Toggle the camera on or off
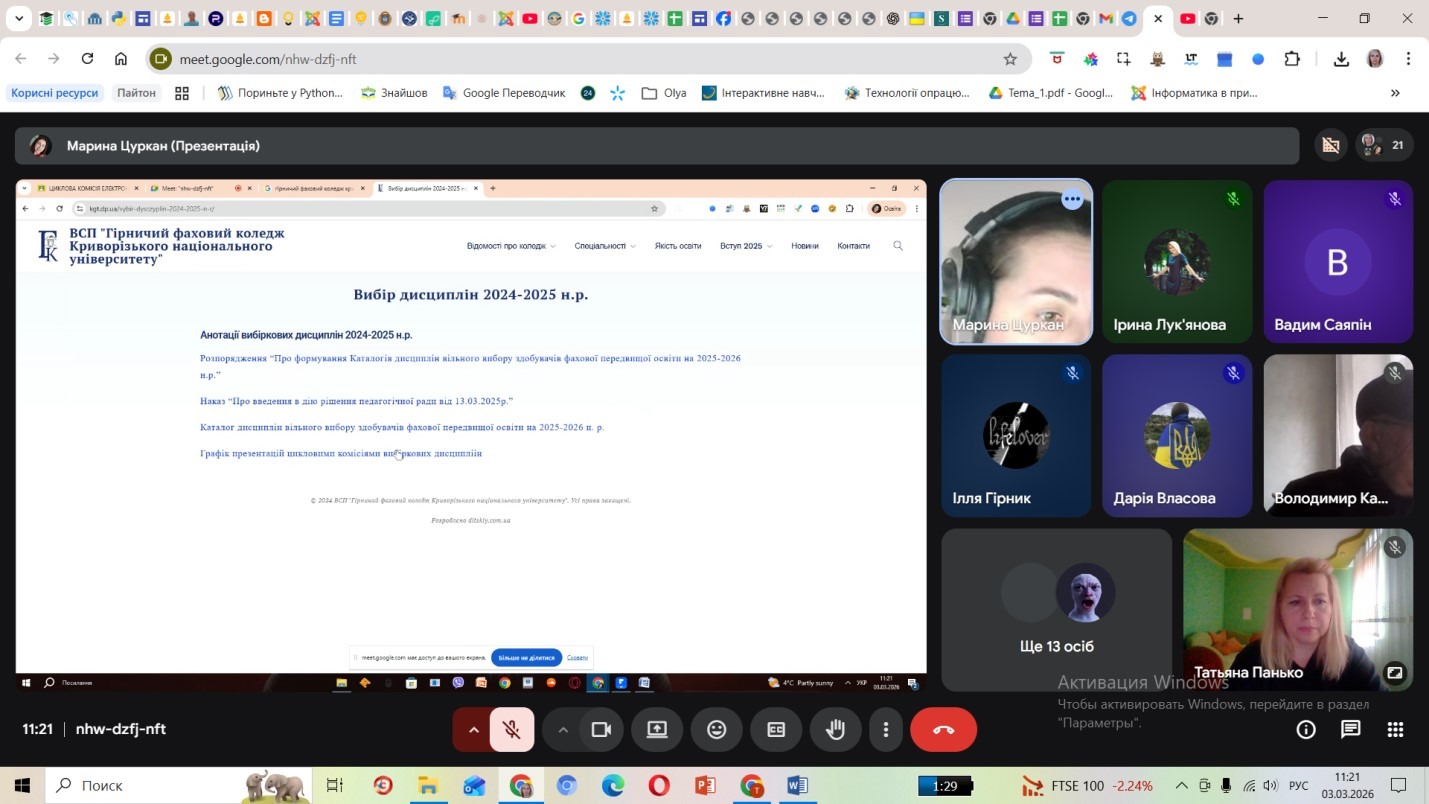1429x804 pixels. tap(601, 730)
